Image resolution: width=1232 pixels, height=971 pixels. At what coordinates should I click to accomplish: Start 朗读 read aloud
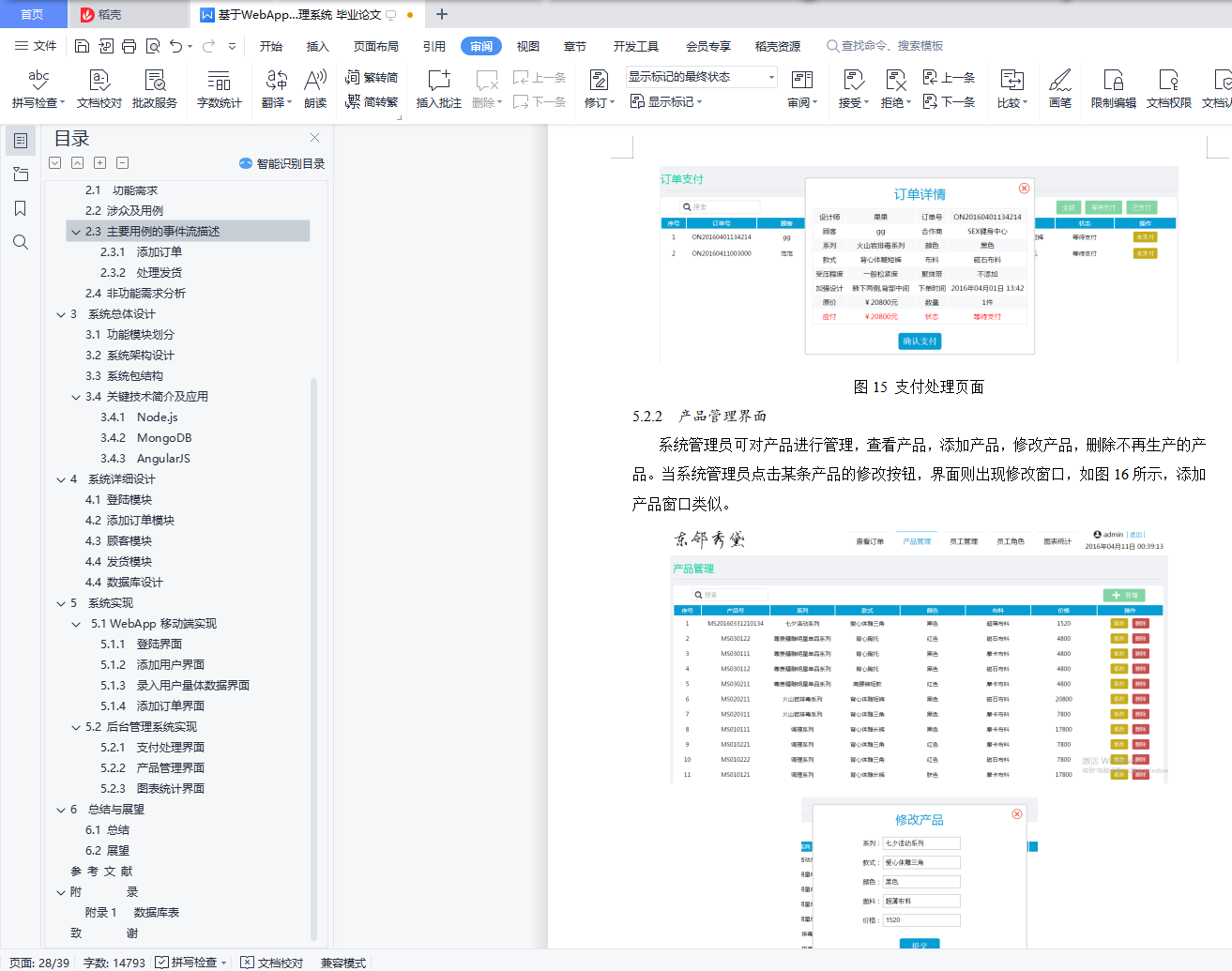click(x=315, y=89)
